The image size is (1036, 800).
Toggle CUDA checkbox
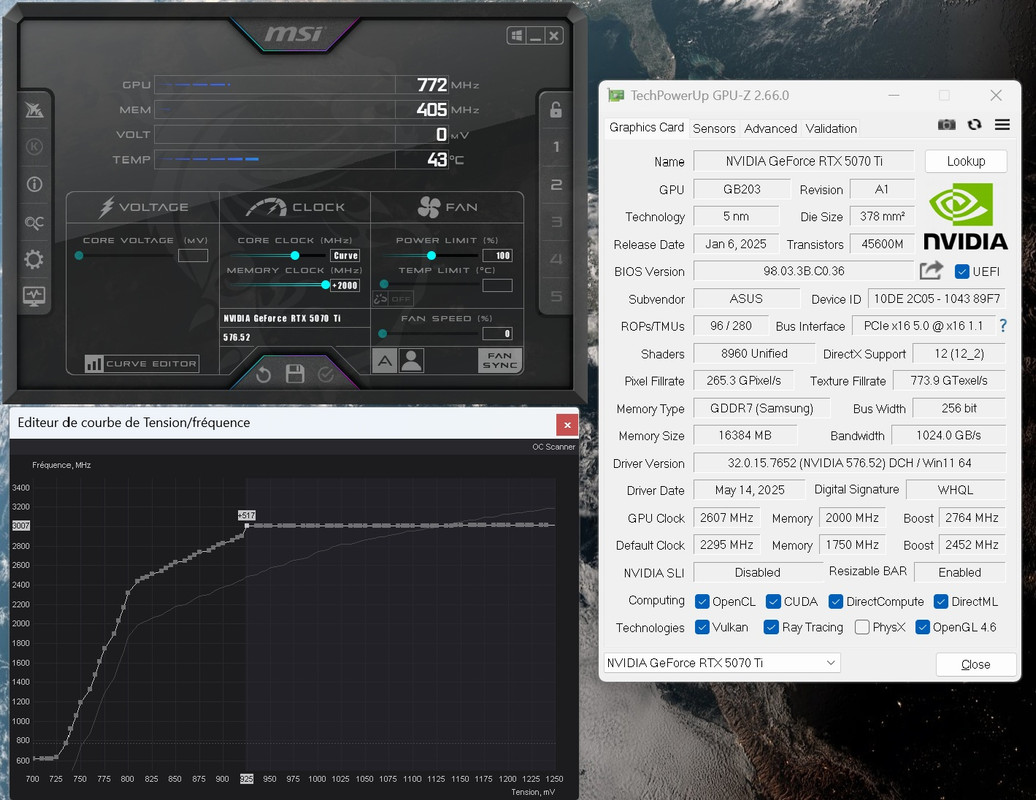point(773,602)
